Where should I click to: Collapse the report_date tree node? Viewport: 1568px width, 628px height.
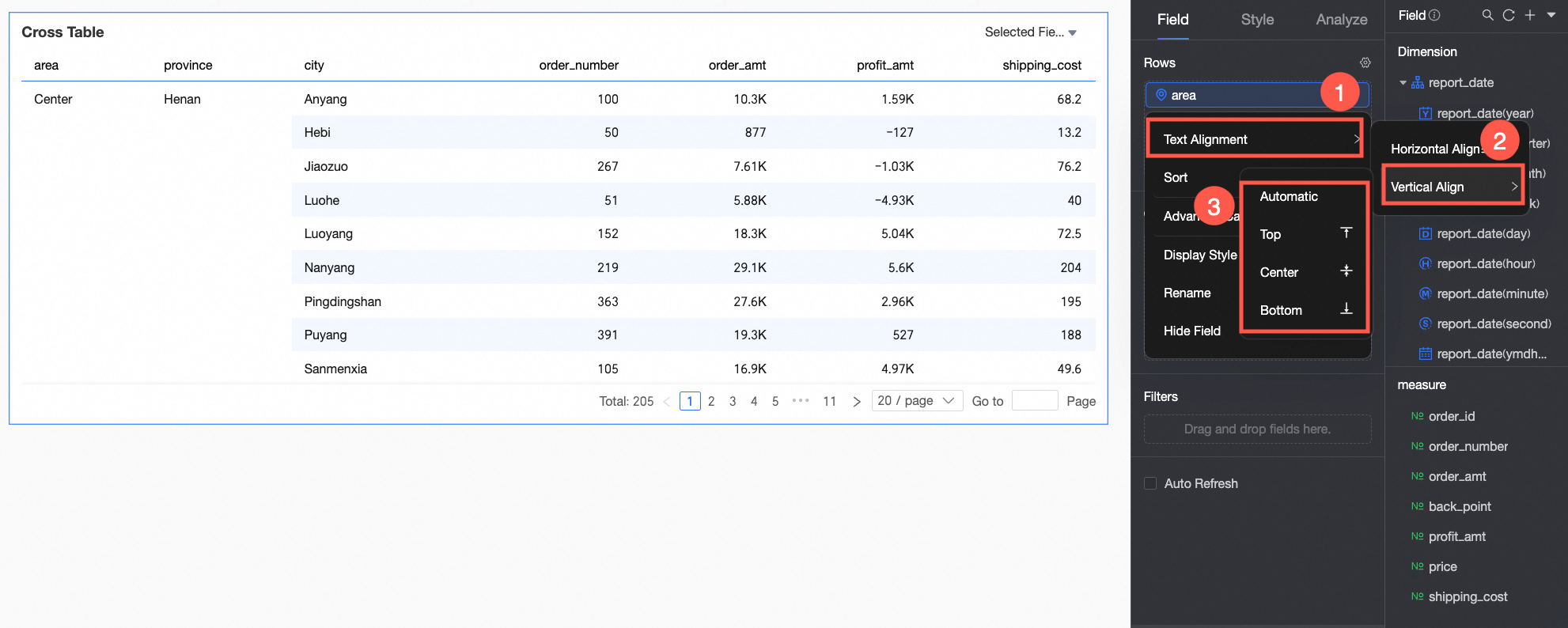[1403, 82]
